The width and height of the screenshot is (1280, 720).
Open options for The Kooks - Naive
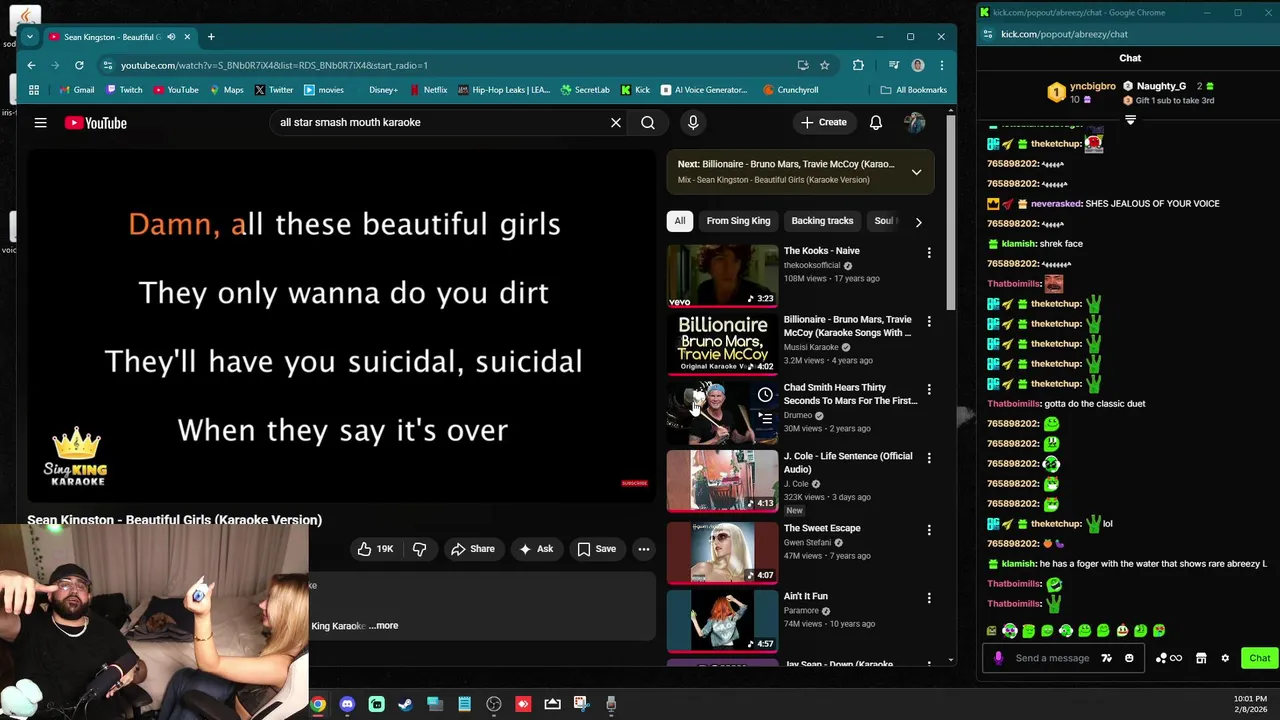(929, 253)
